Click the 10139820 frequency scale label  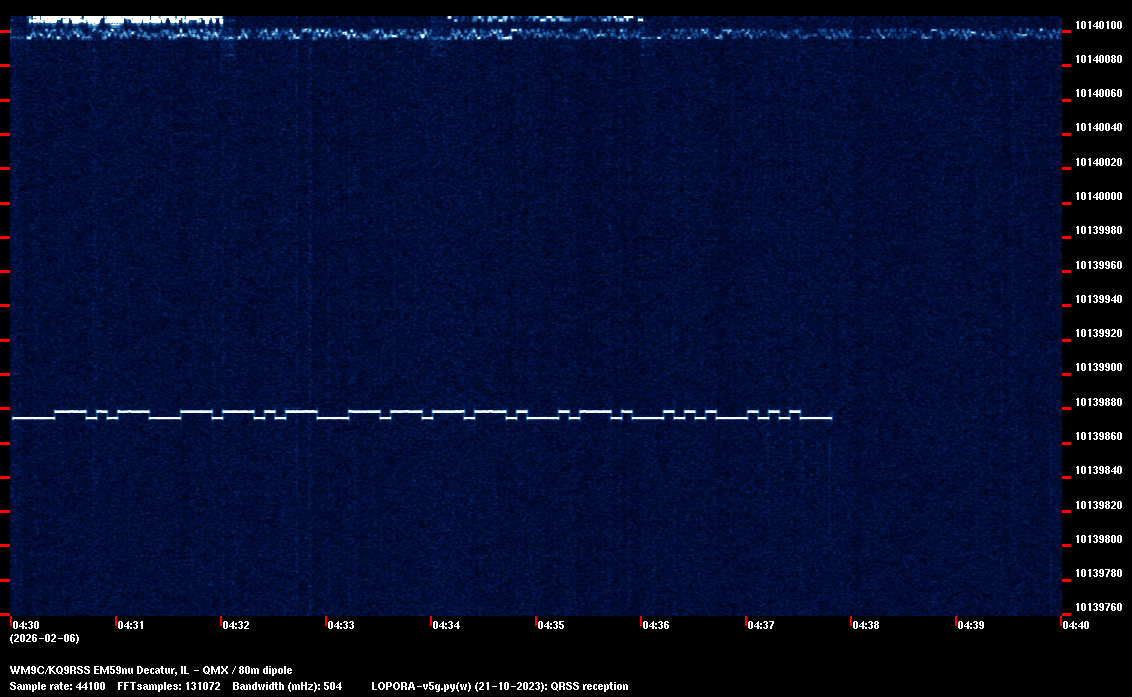tap(1098, 505)
